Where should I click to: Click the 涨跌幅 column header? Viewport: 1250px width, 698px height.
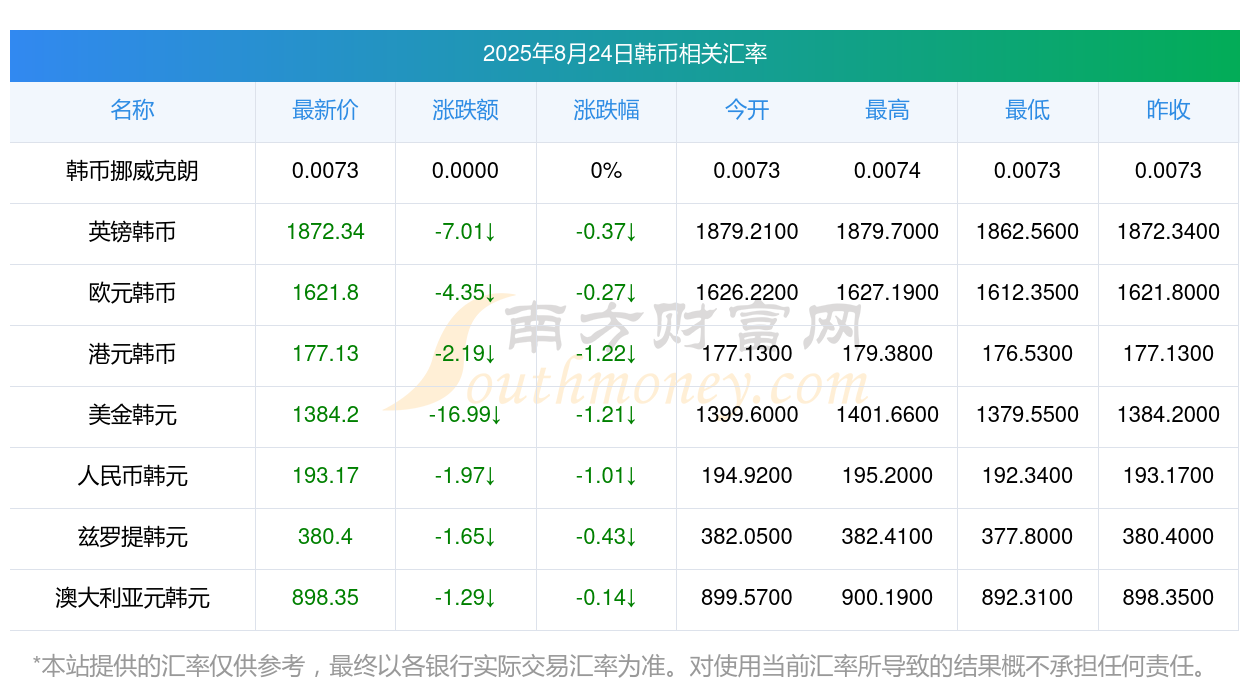click(606, 110)
